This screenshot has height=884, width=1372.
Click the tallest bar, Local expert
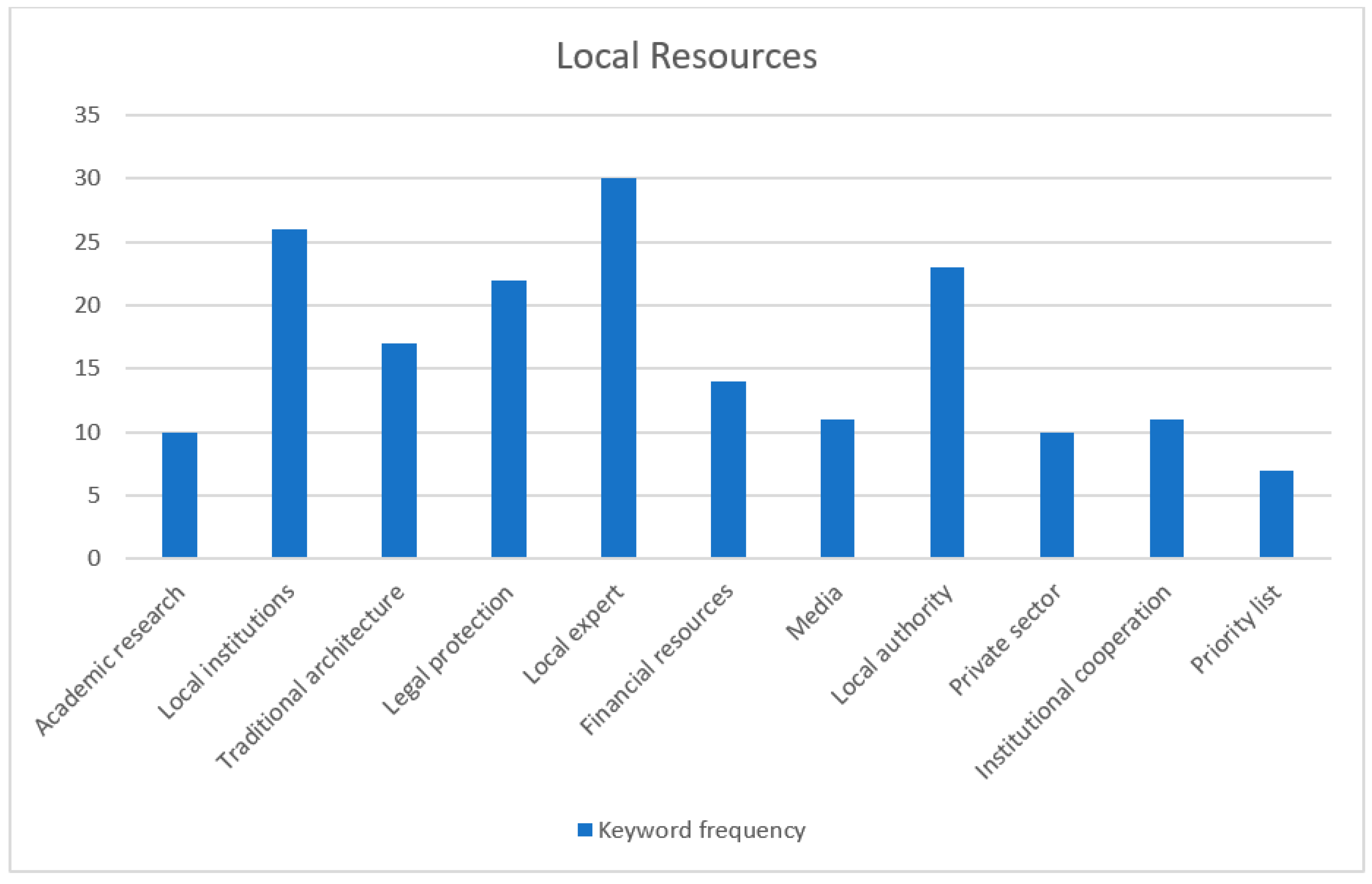click(x=619, y=368)
